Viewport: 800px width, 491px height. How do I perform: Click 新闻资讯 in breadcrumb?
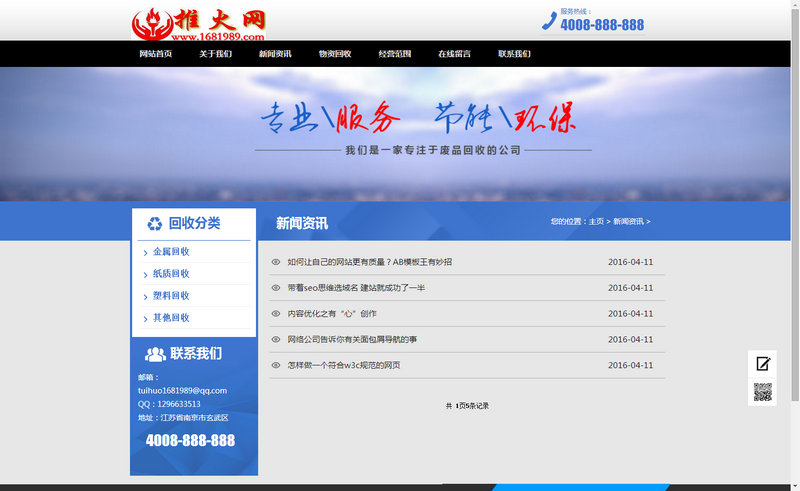pos(628,222)
